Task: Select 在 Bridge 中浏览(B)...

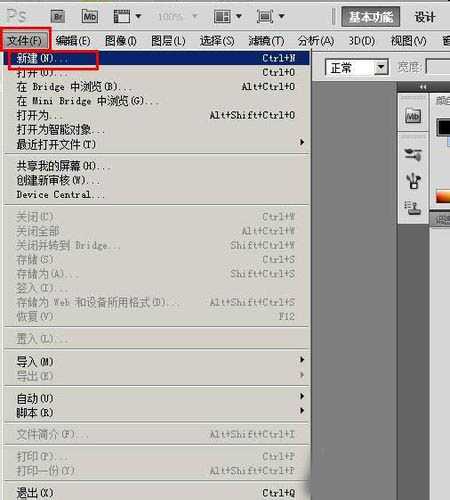Action: tap(156, 87)
